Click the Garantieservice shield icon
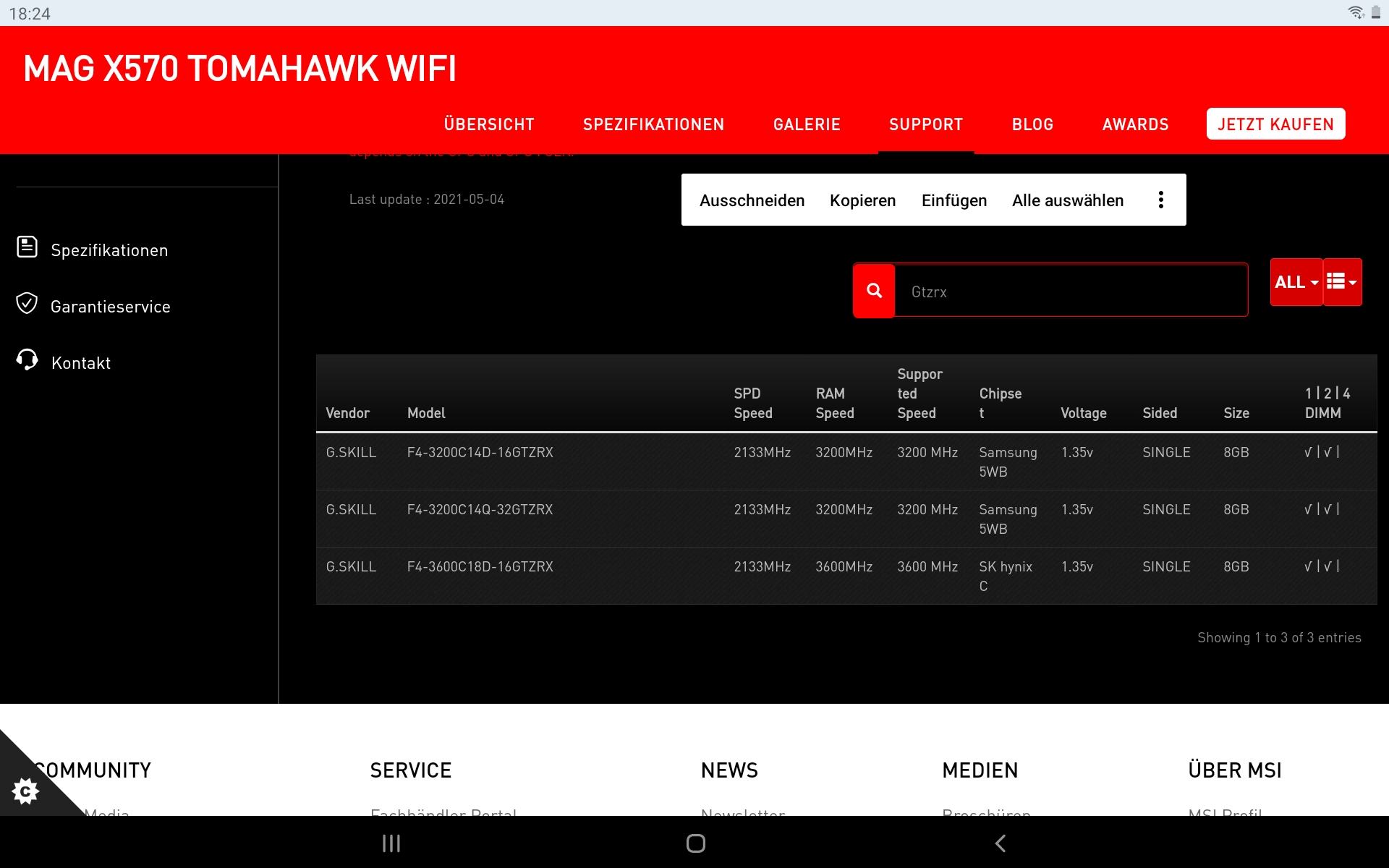Screen dimensions: 1389x868 coord(27,303)
